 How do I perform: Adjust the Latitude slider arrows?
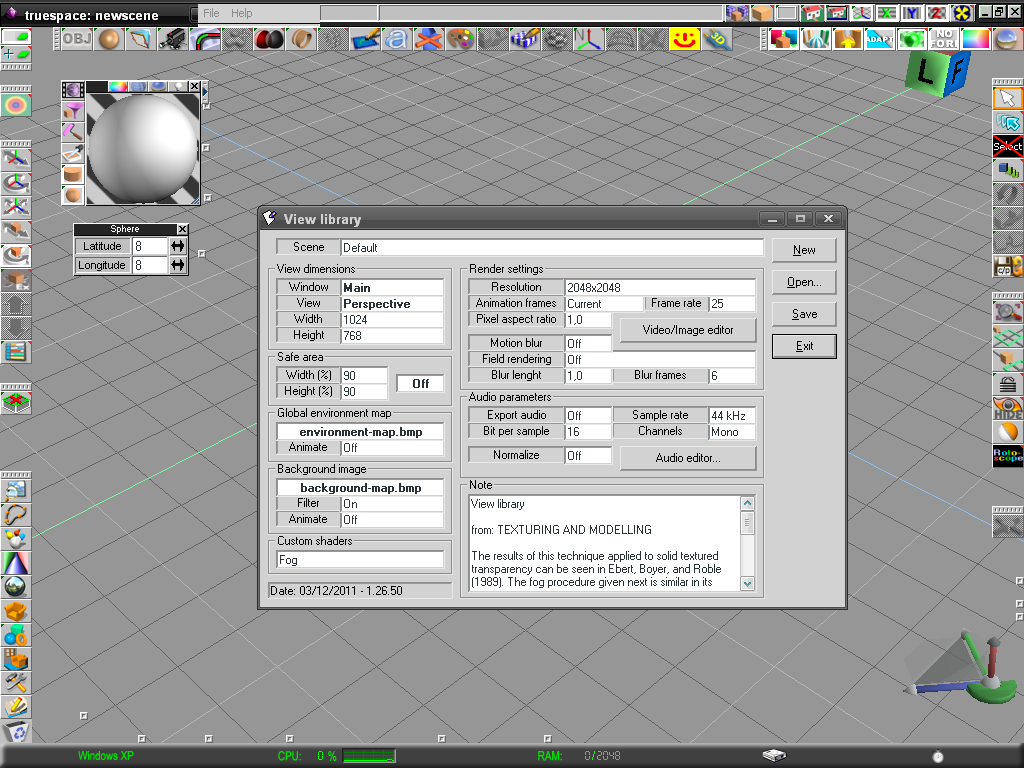(x=178, y=246)
